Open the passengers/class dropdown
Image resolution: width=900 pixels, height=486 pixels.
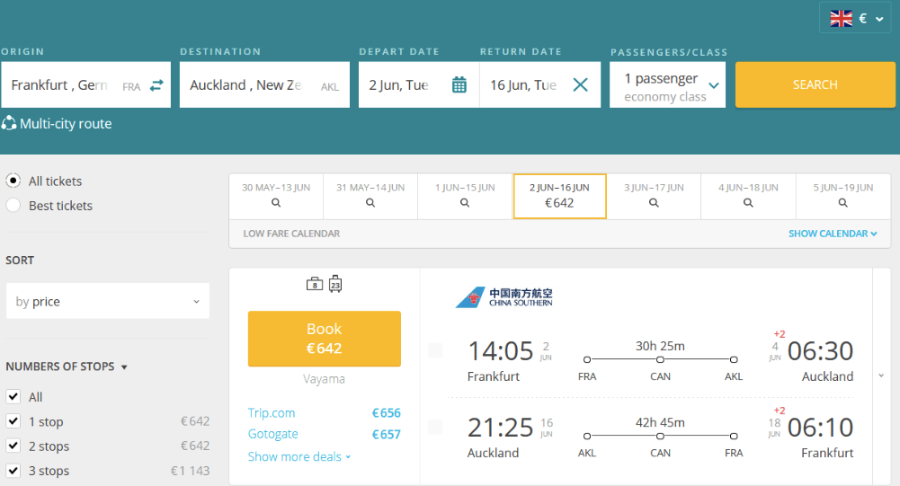668,85
